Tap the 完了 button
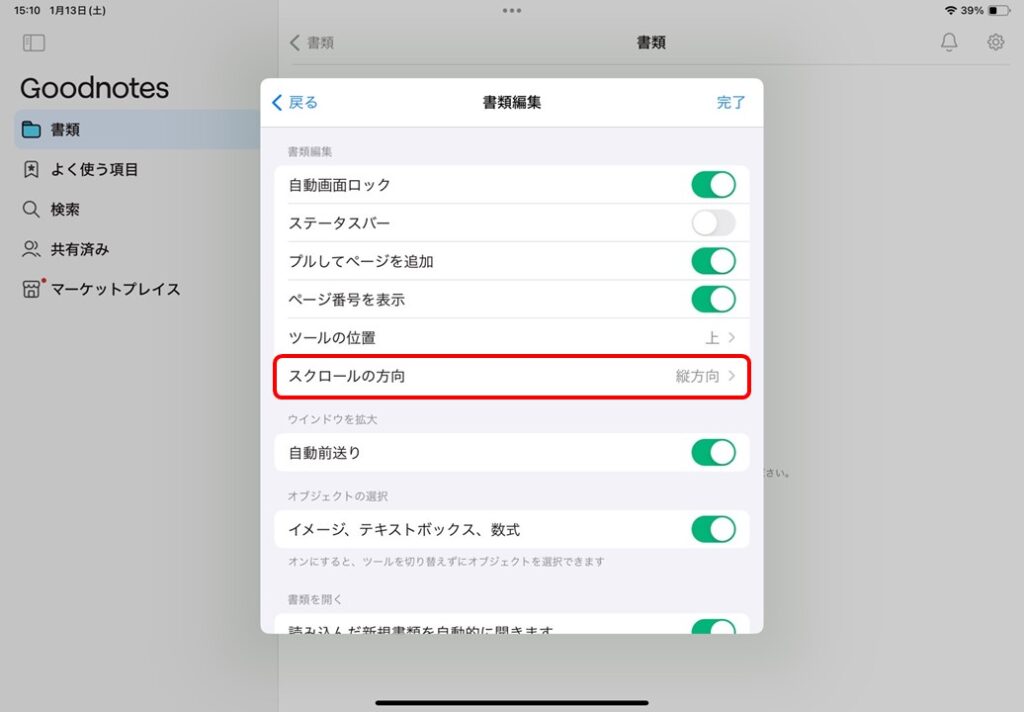Viewport: 1024px width, 712px height. point(730,103)
